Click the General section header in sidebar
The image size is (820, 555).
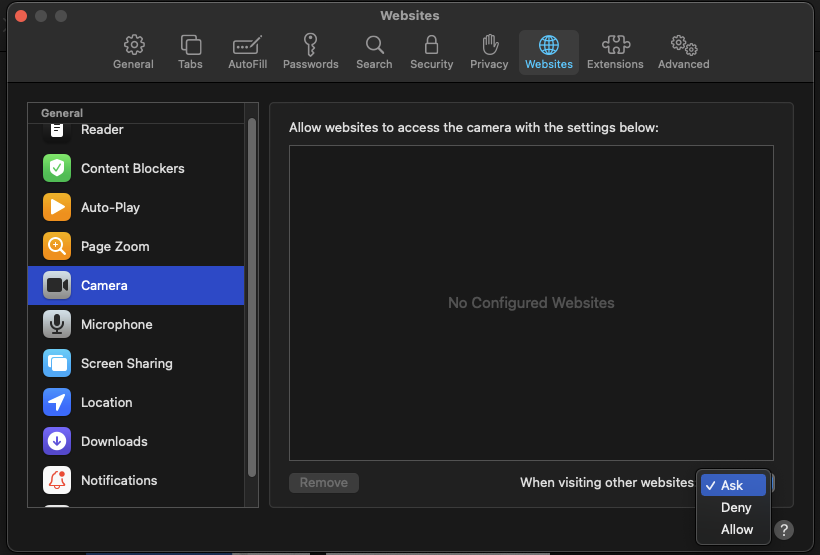pos(62,113)
